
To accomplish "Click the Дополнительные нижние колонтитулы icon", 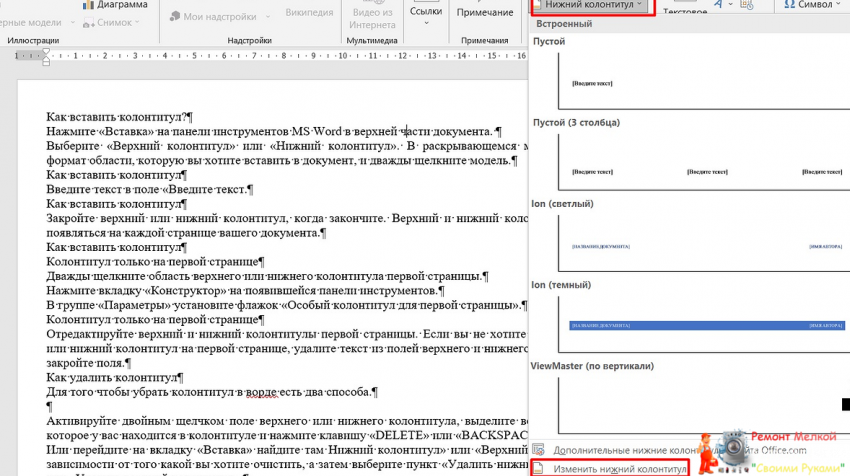I will pos(539,450).
